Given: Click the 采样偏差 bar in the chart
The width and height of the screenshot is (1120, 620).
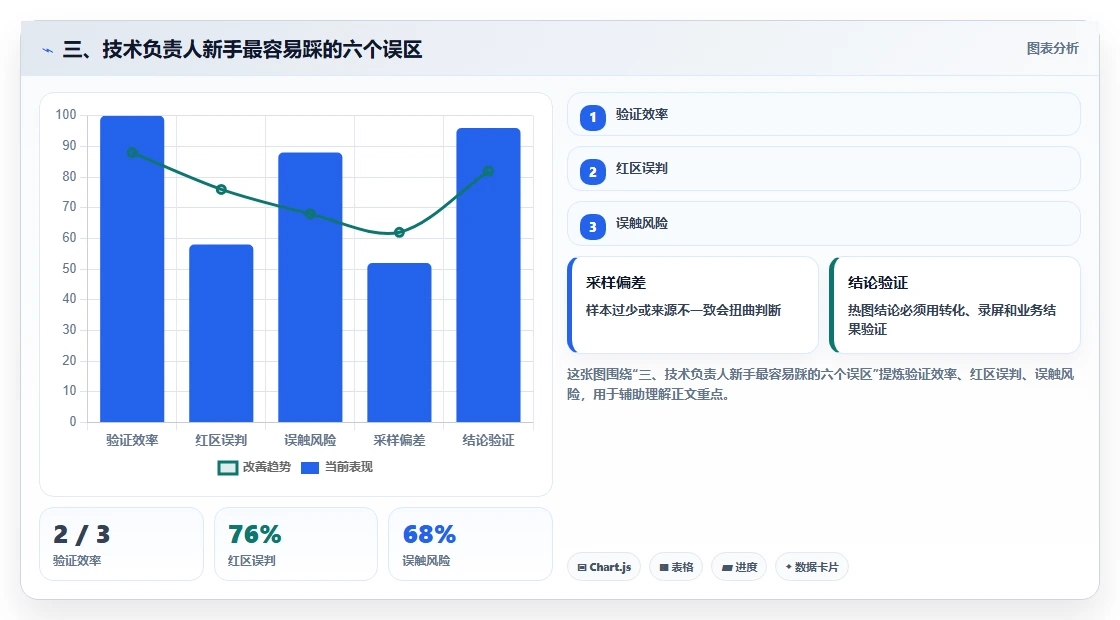Looking at the screenshot, I should [399, 342].
